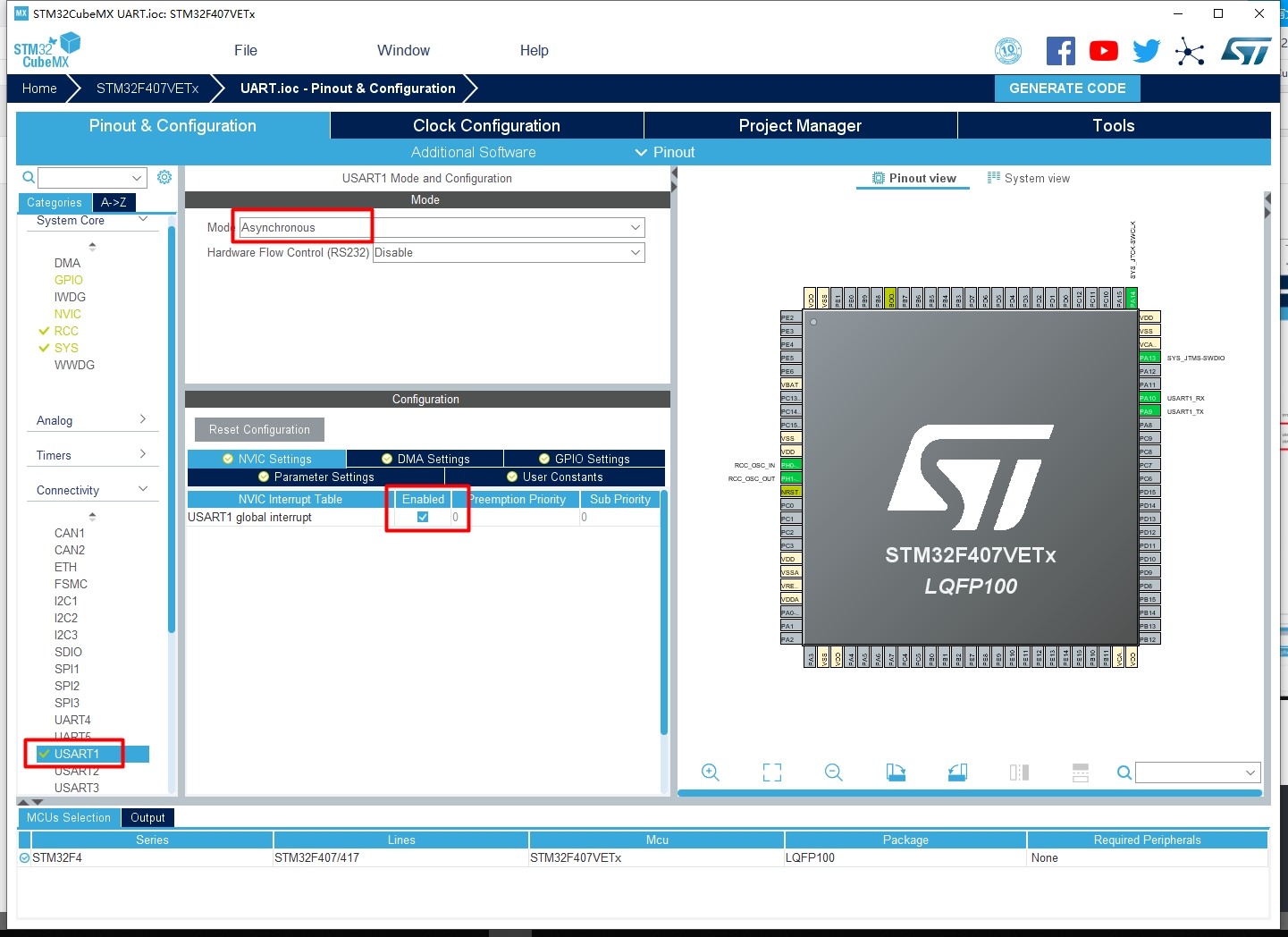The width and height of the screenshot is (1288, 937).
Task: Enable USART1 global interrupt checkbox
Action: [423, 517]
